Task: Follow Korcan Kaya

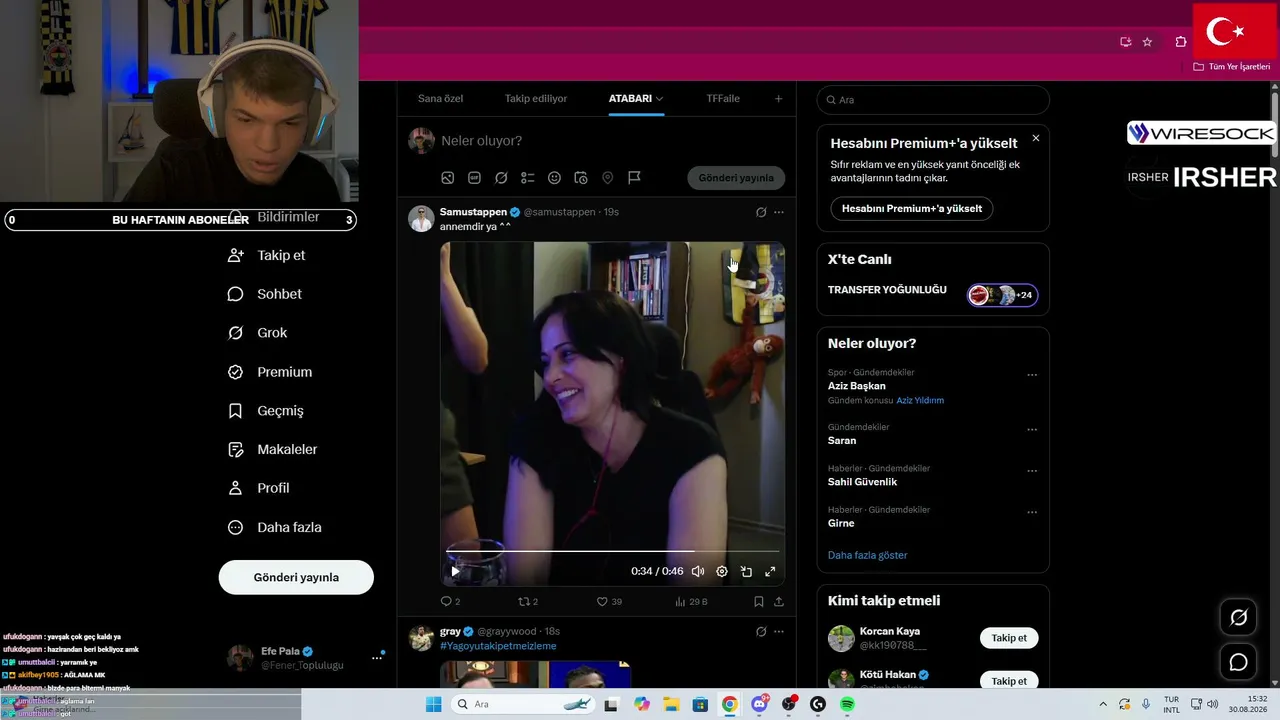Action: (1009, 638)
